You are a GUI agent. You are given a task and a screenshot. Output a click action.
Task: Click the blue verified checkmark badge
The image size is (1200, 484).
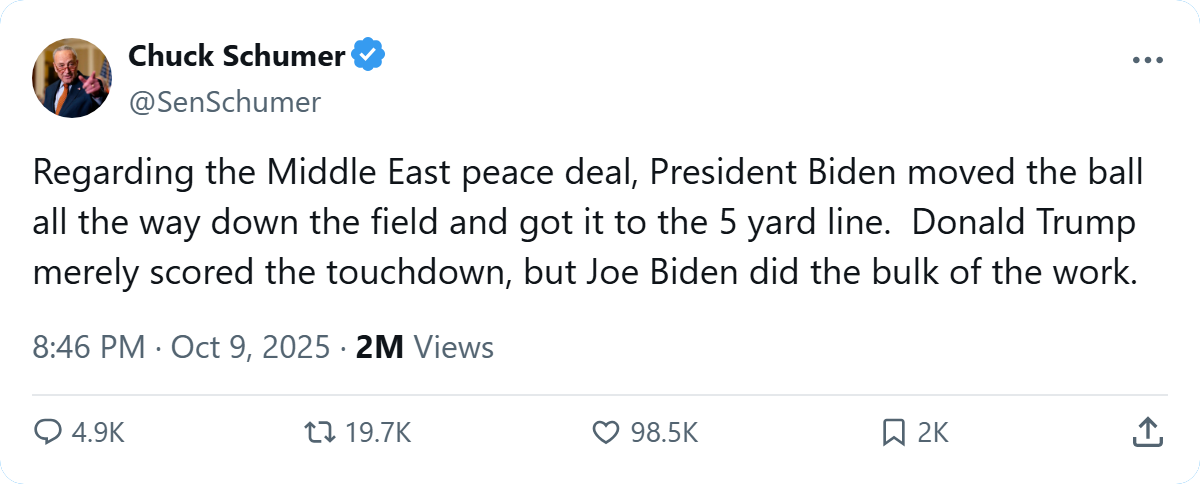368,57
